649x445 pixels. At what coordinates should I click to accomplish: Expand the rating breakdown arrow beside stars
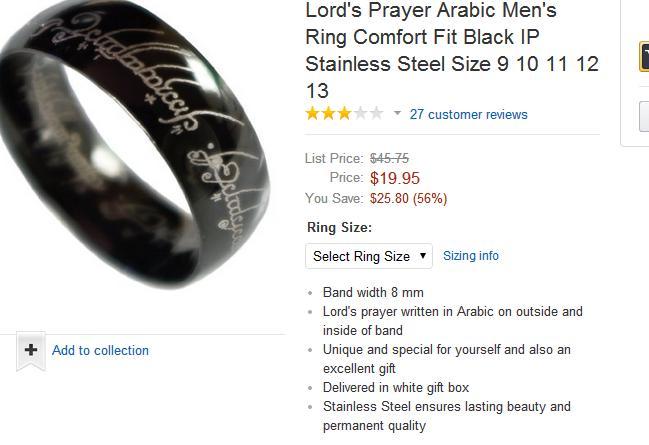[397, 113]
